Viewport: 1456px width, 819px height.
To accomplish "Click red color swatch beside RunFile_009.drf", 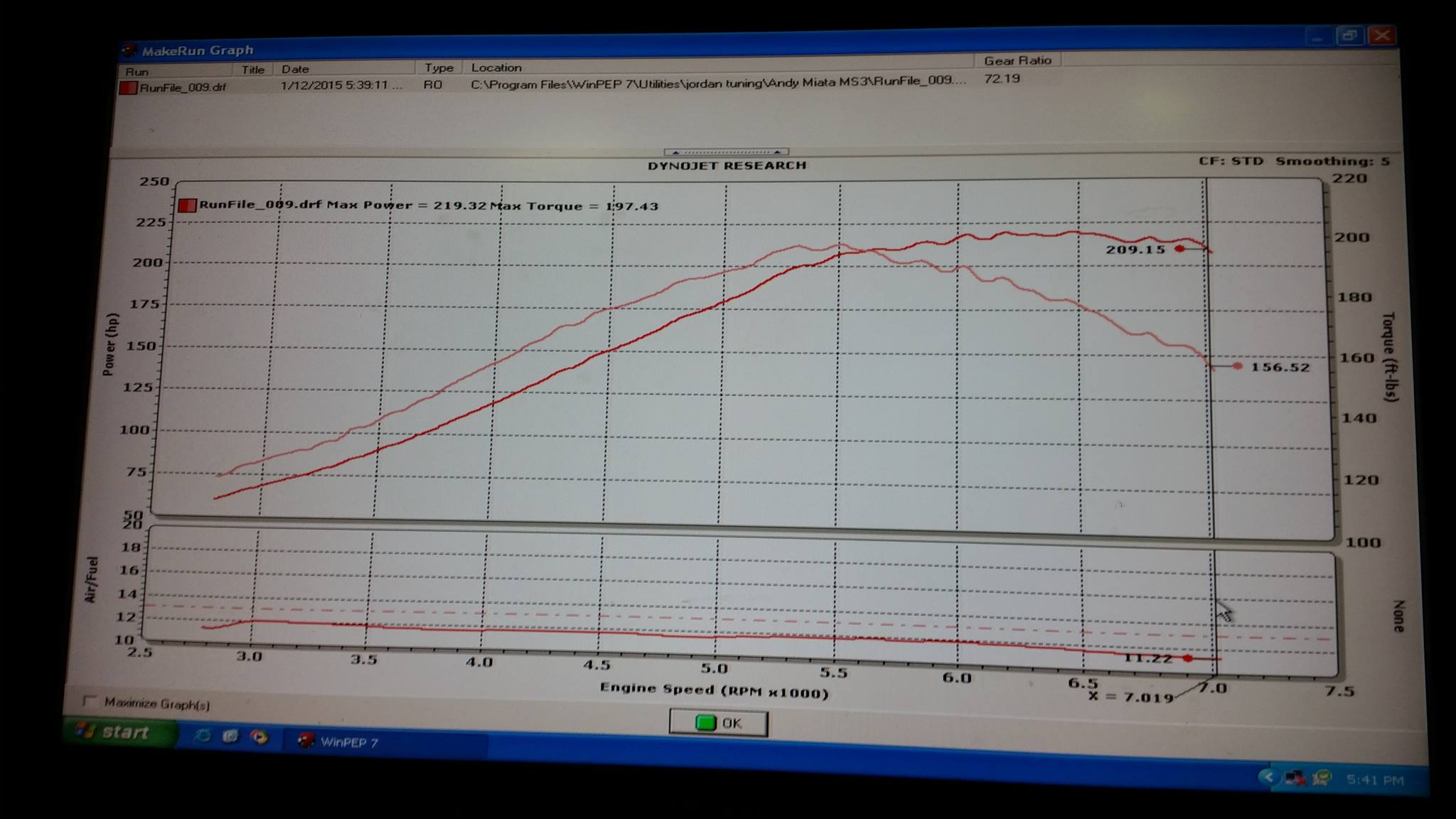I will 128,88.
